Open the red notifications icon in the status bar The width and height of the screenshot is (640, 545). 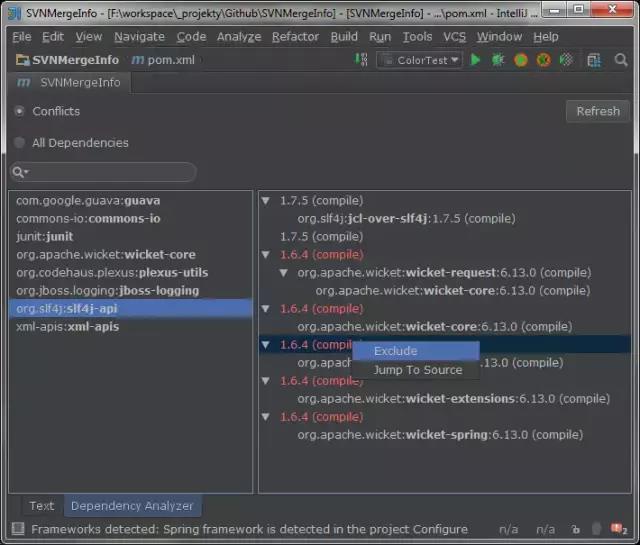pyautogui.click(x=618, y=529)
